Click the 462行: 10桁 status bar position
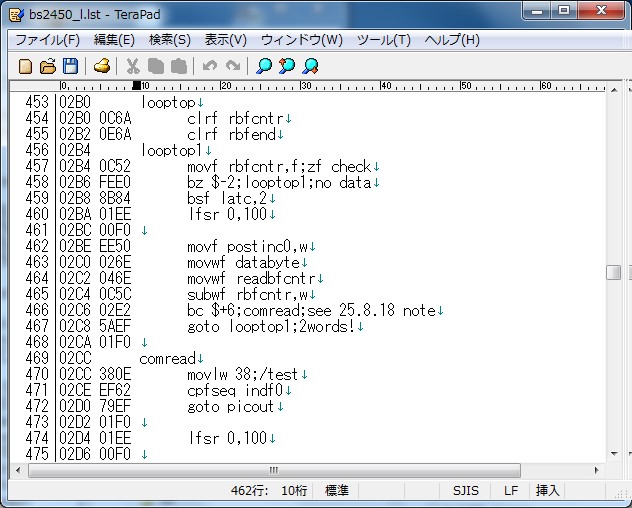Image resolution: width=632 pixels, height=508 pixels. [x=269, y=491]
